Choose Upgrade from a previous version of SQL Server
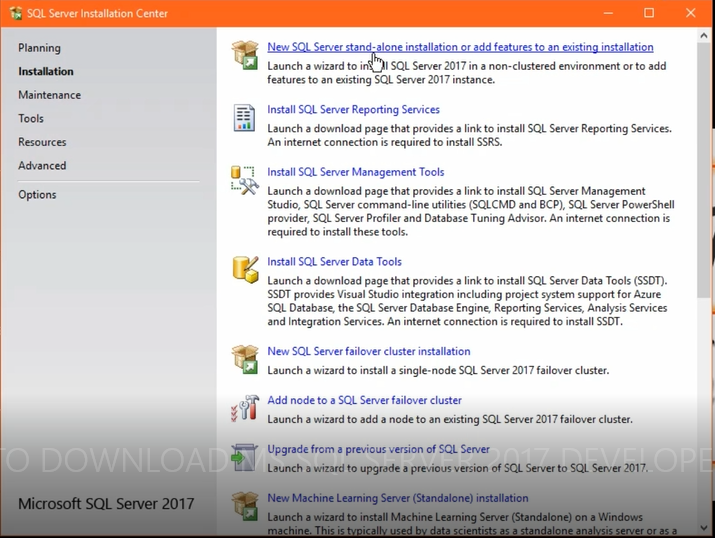Viewport: 715px width, 538px height. (x=378, y=449)
